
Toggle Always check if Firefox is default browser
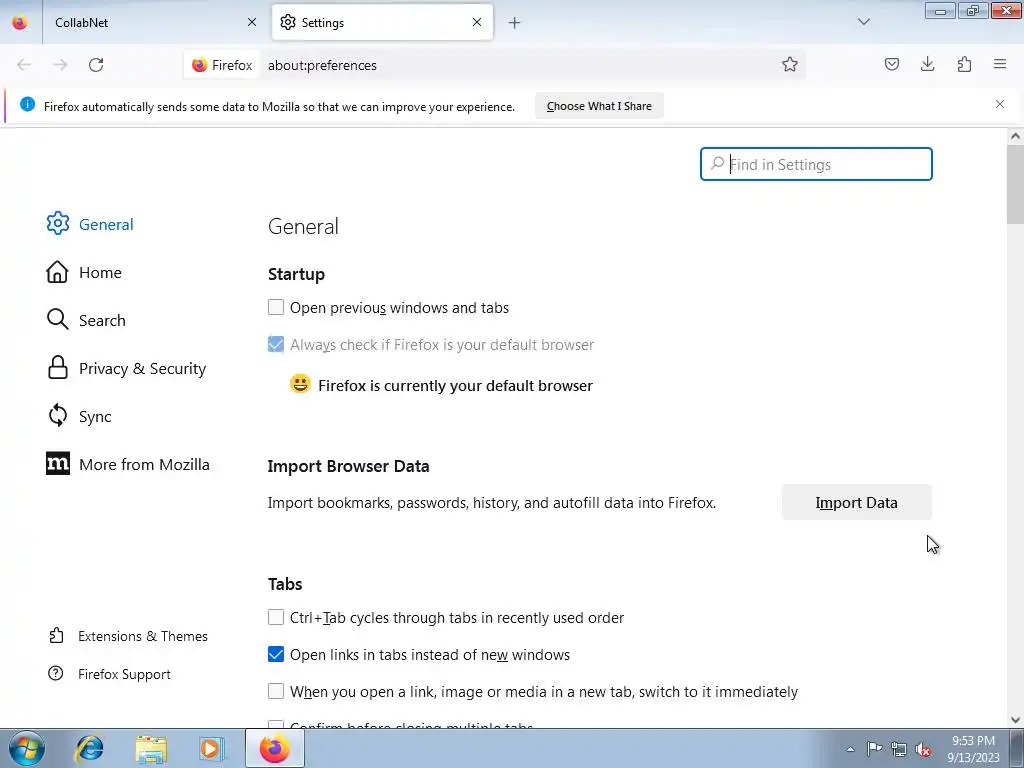[276, 344]
